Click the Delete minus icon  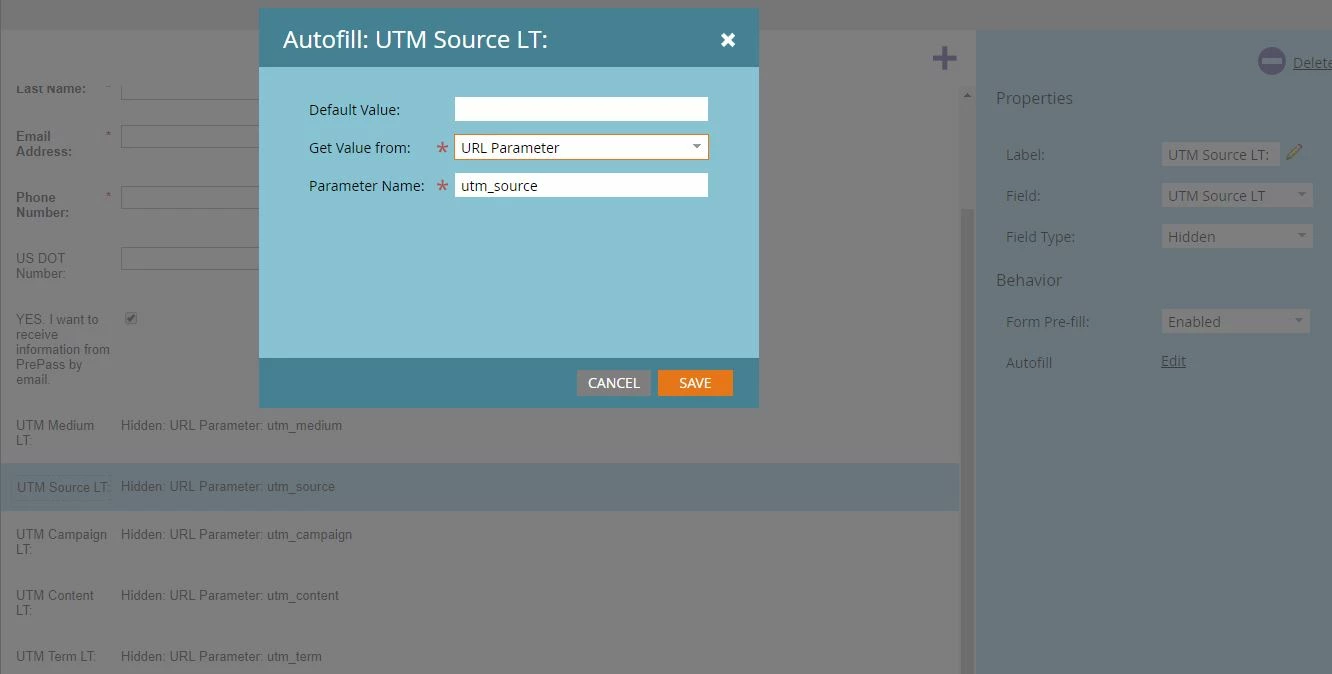[1271, 62]
